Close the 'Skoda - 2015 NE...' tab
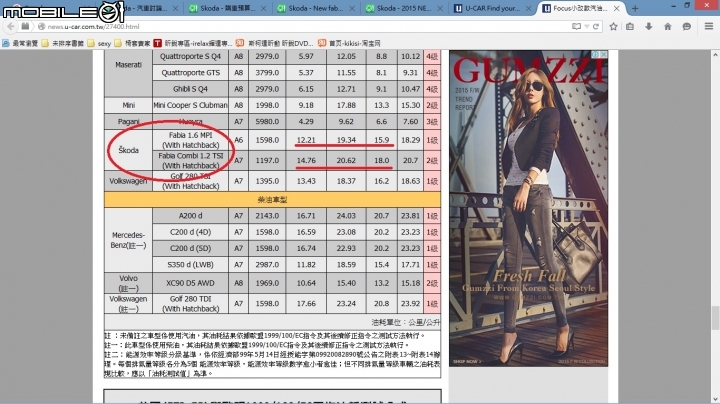This screenshot has height=404, width=720. 440,8
